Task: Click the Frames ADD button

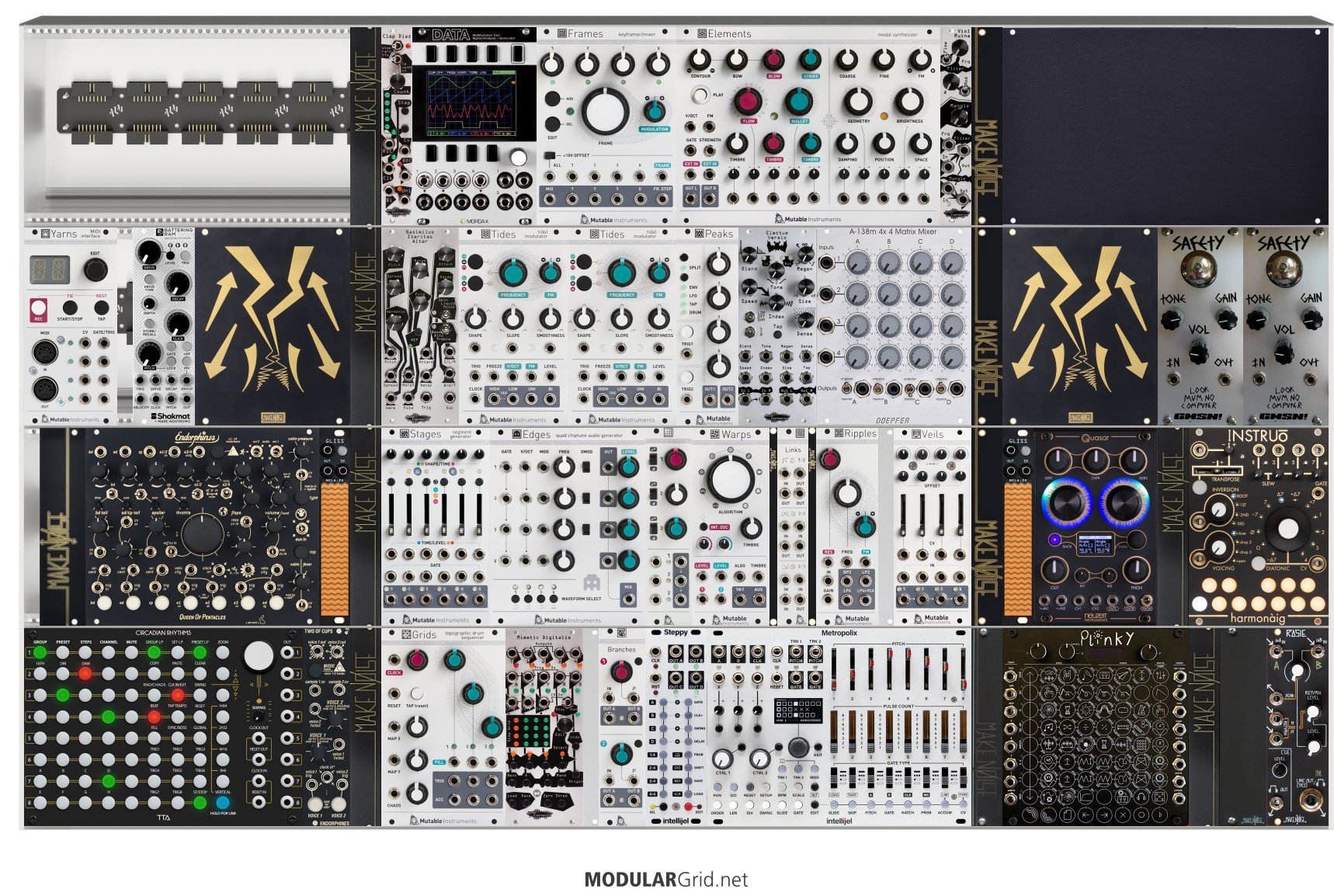Action: (x=552, y=99)
